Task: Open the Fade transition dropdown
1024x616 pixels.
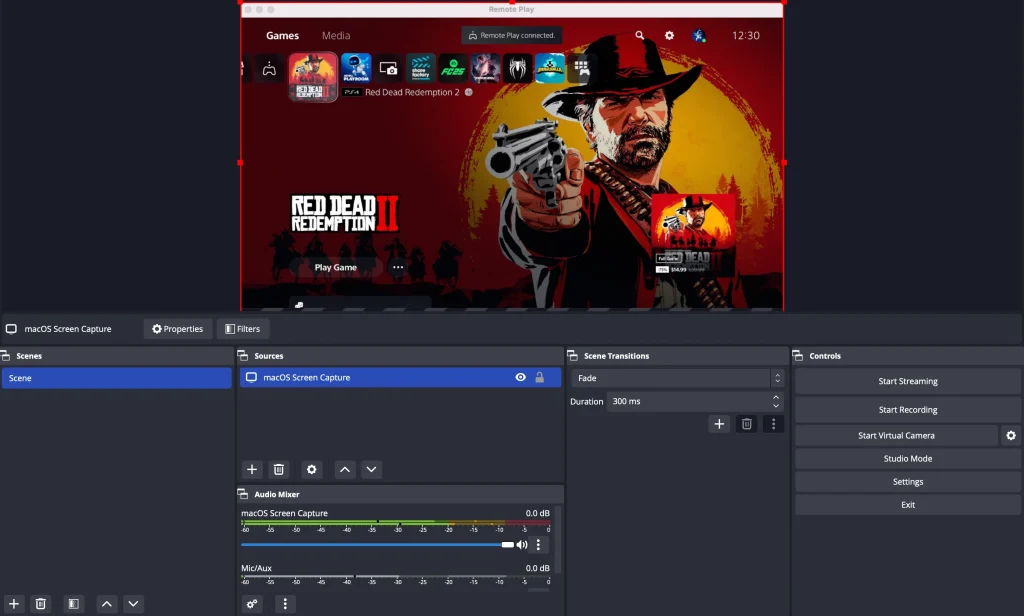Action: pyautogui.click(x=677, y=379)
